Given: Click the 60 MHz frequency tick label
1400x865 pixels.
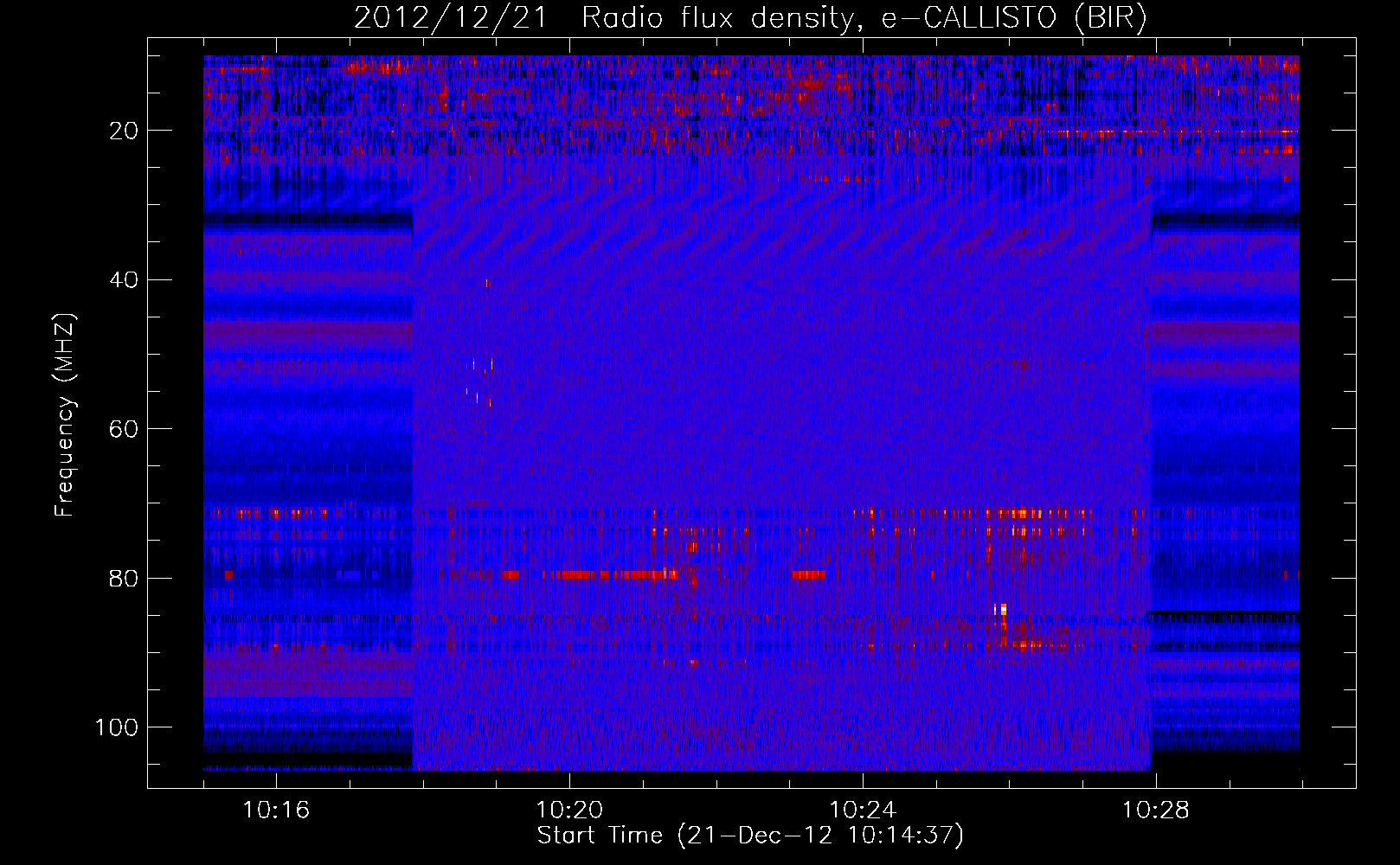Looking at the screenshot, I should point(124,429).
